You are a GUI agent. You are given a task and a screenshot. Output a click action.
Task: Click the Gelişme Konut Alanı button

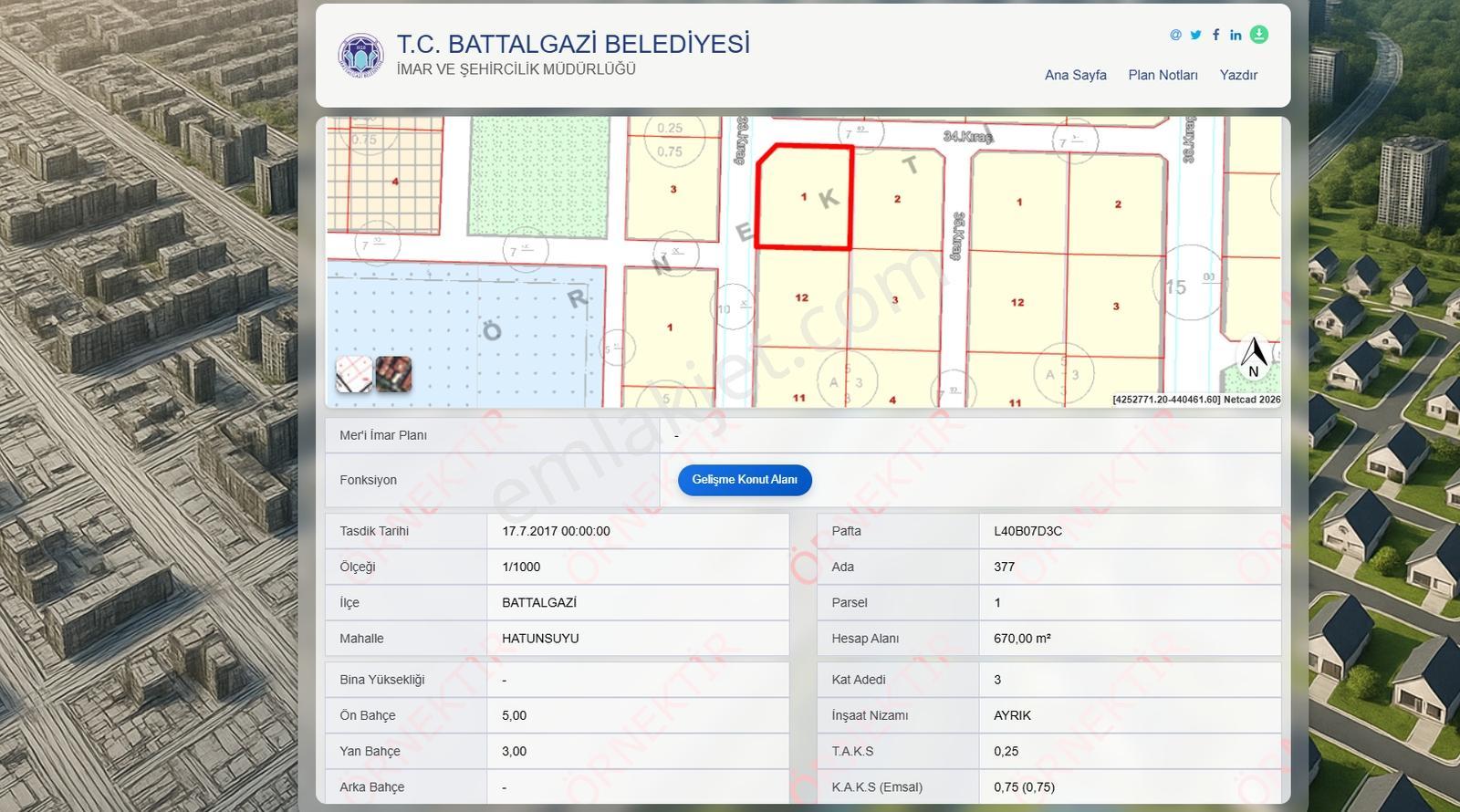pyautogui.click(x=745, y=480)
